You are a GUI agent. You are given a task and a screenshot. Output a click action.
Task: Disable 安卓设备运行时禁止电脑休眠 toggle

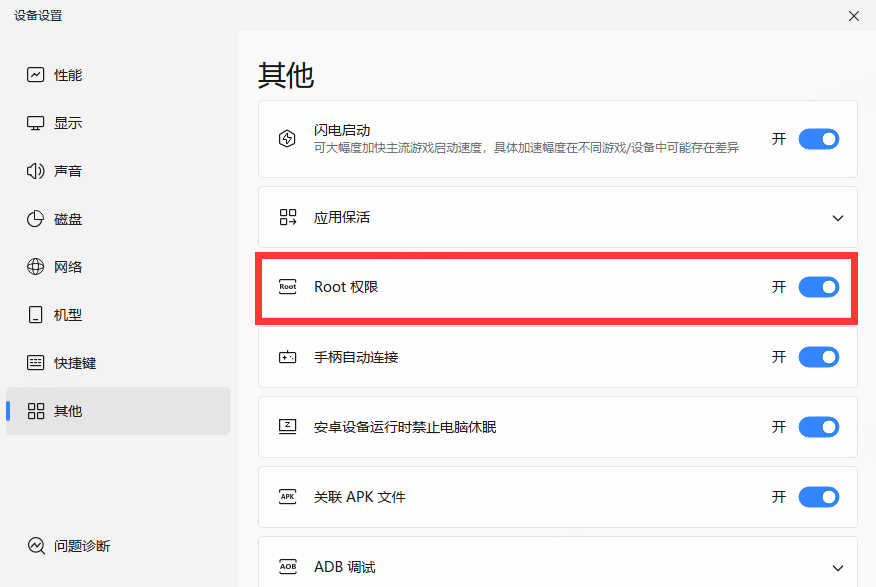coord(818,427)
